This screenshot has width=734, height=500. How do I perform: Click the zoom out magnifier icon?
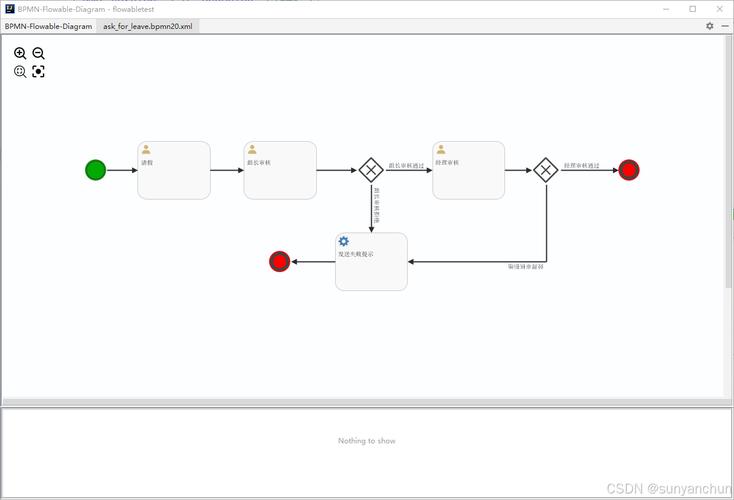pos(38,53)
